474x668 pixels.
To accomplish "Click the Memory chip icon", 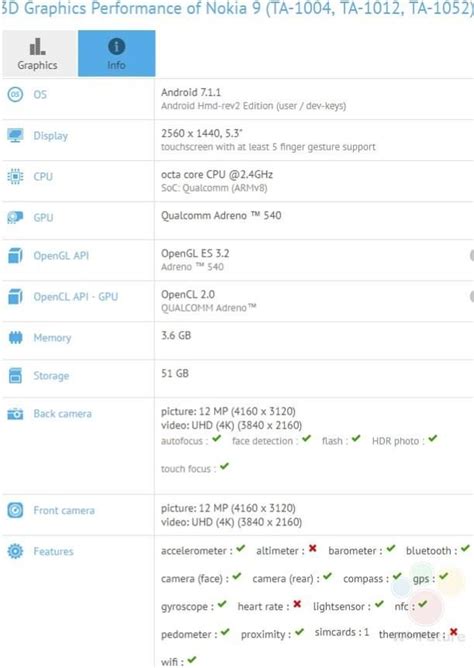I will click(x=15, y=338).
